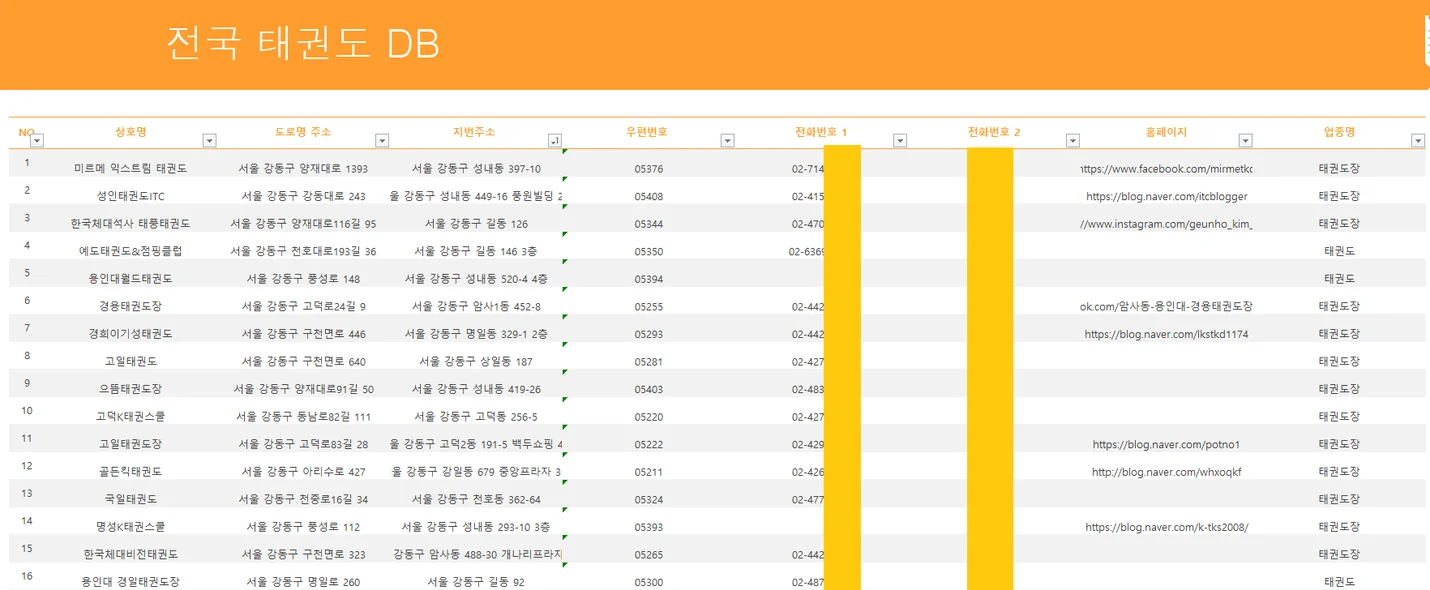The image size is (1430, 590).
Task: Select address 서울 강동구 풍성로 148
Action: 303,279
